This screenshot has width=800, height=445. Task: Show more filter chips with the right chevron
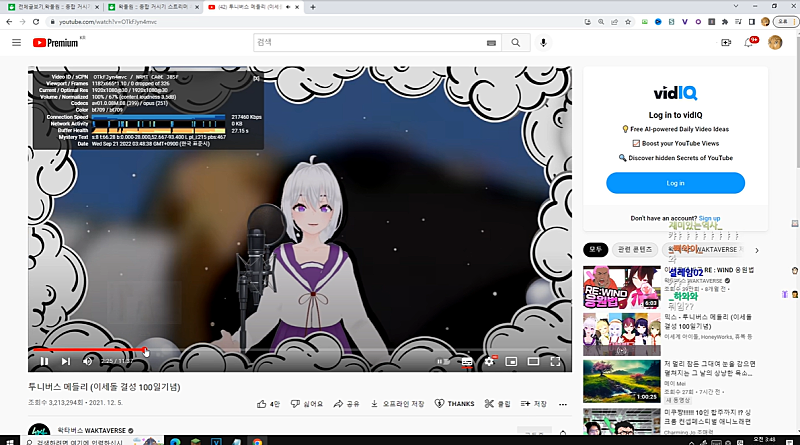point(757,250)
